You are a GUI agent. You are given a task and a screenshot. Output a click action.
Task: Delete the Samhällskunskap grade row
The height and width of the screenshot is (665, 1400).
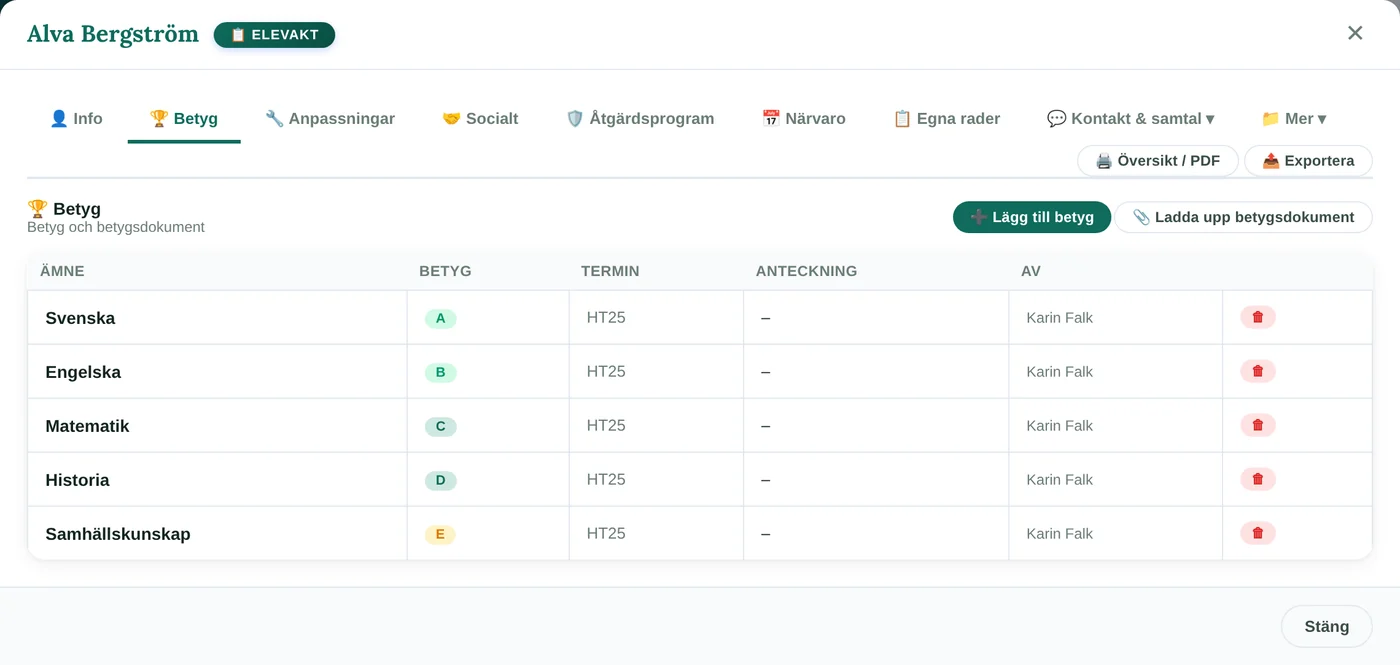pos(1258,533)
